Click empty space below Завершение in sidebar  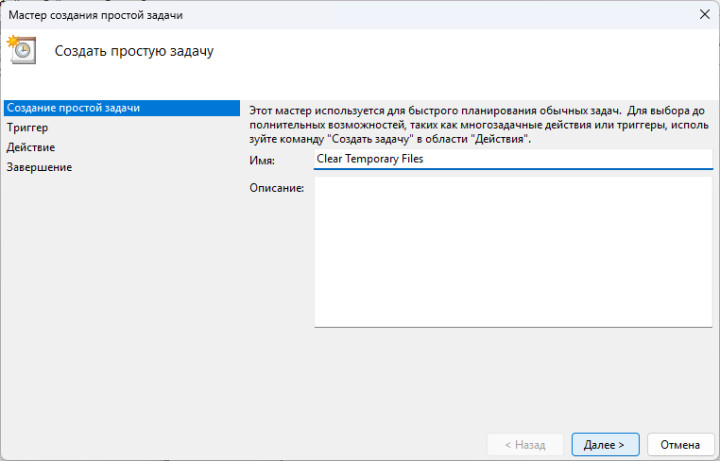[120, 300]
